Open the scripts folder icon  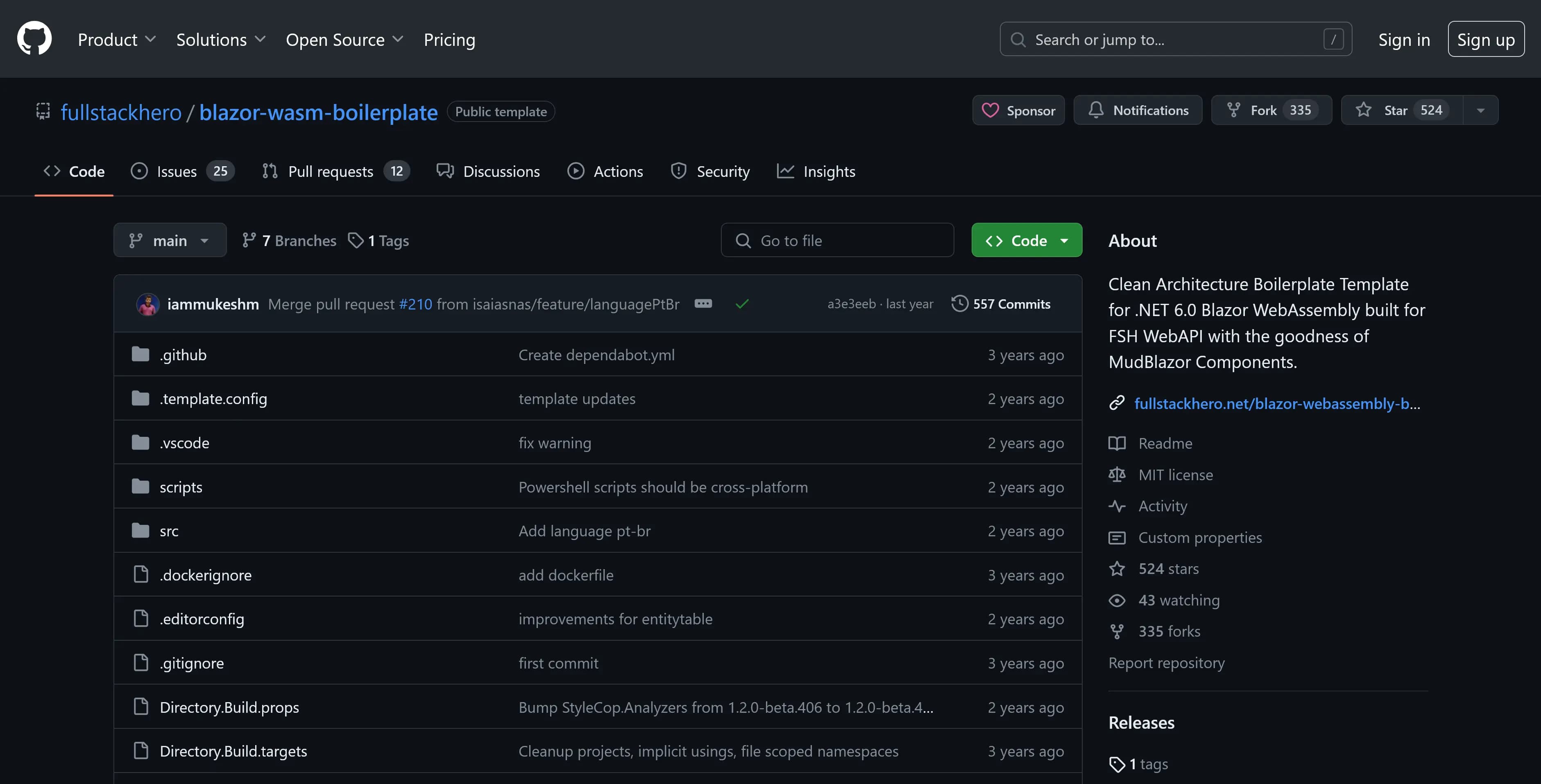tap(140, 487)
